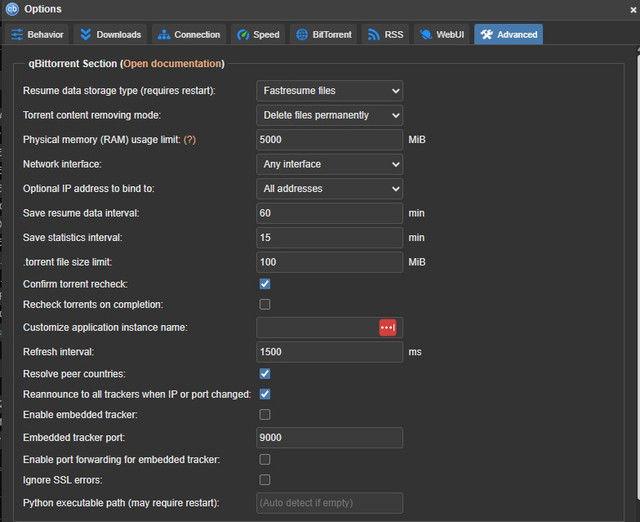Open the WebUI tab
This screenshot has width=640, height=522.
click(x=442, y=35)
